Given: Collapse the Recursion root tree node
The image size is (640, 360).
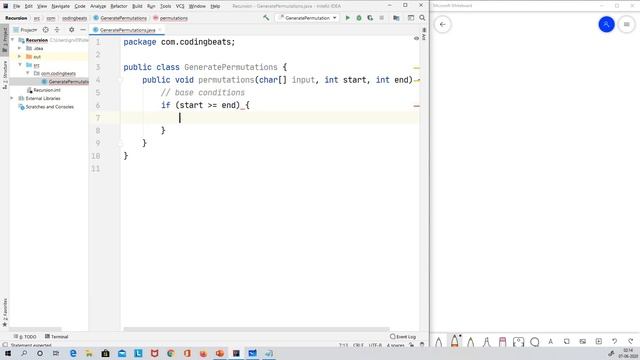Looking at the screenshot, I should coord(13,40).
